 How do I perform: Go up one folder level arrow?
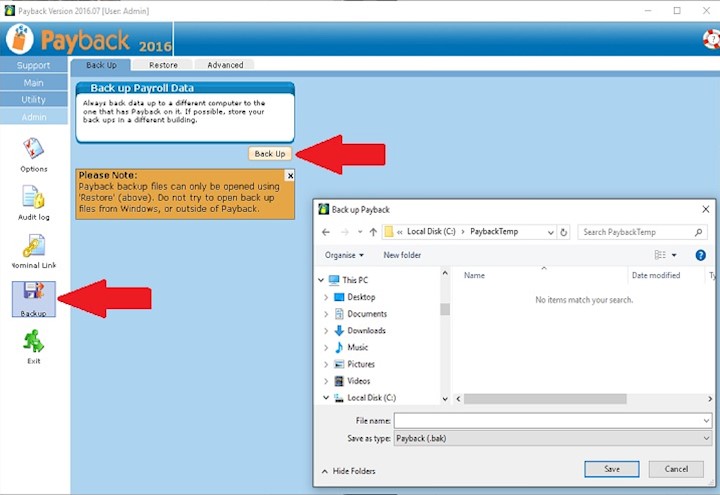[x=373, y=232]
